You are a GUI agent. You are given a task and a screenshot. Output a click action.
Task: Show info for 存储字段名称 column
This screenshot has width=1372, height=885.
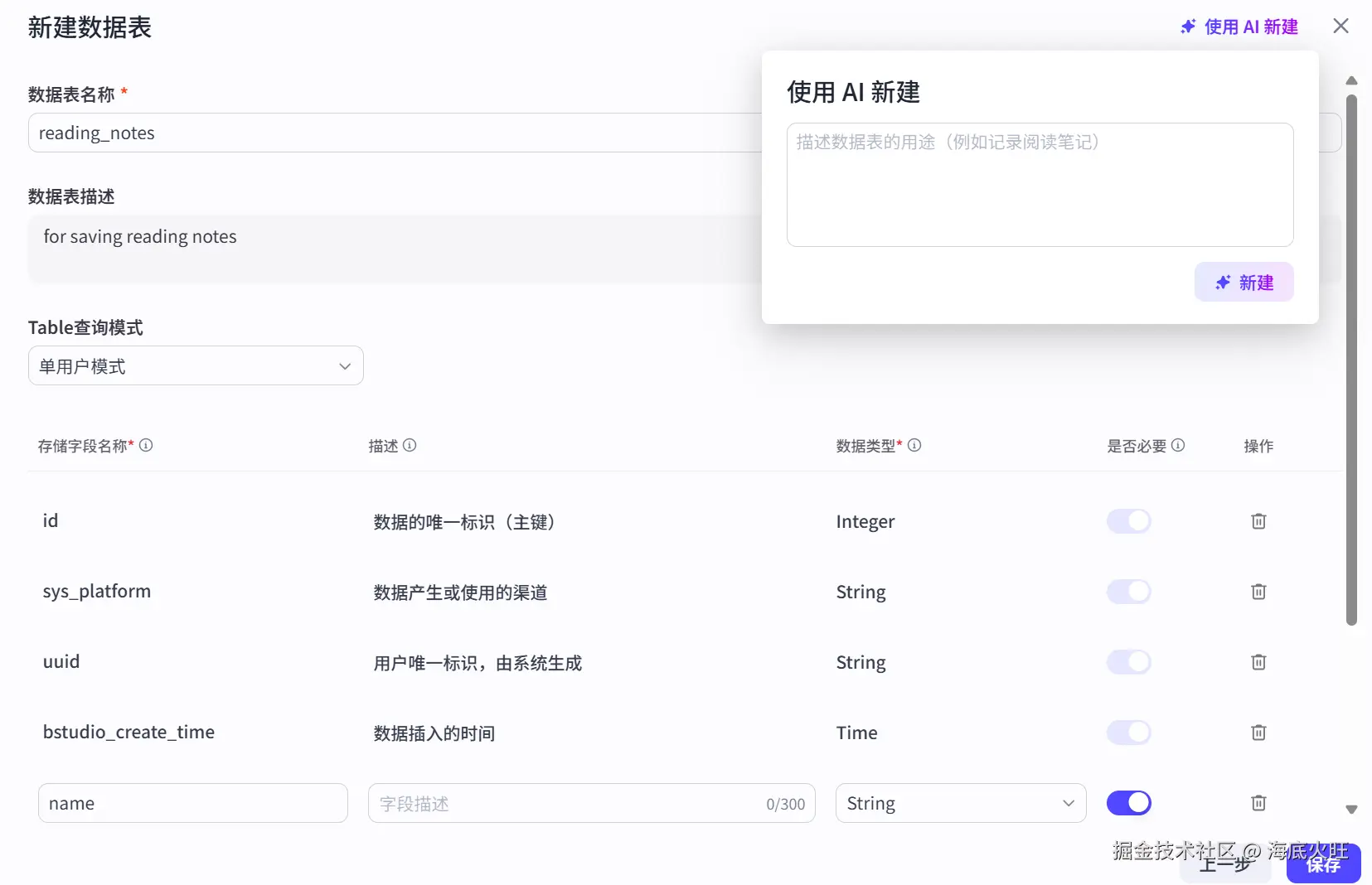146,445
